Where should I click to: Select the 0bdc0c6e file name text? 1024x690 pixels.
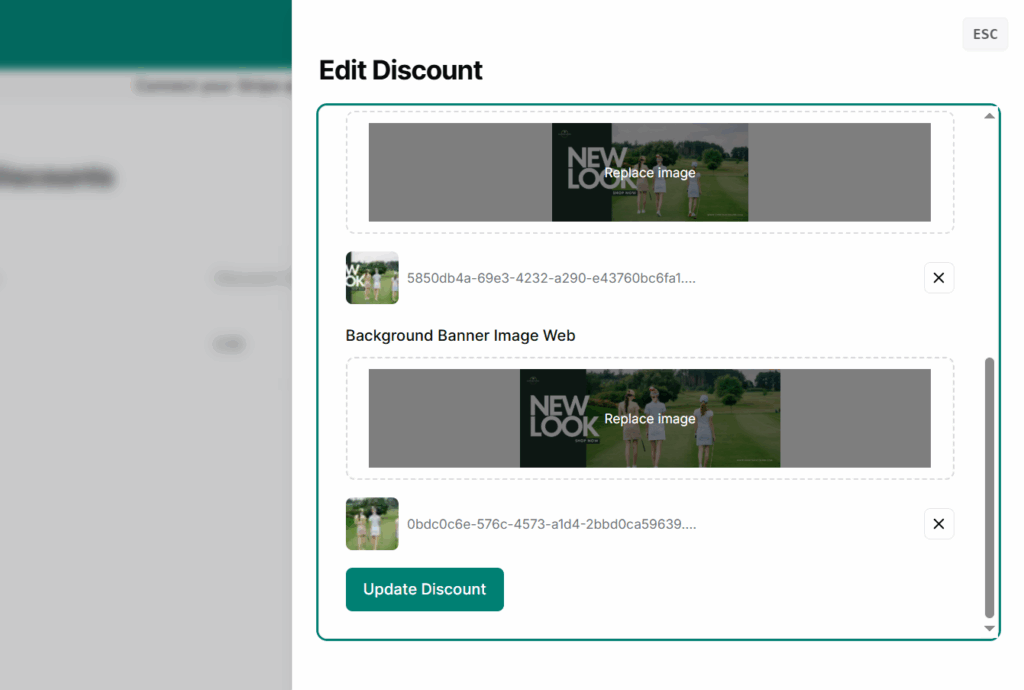coord(551,524)
